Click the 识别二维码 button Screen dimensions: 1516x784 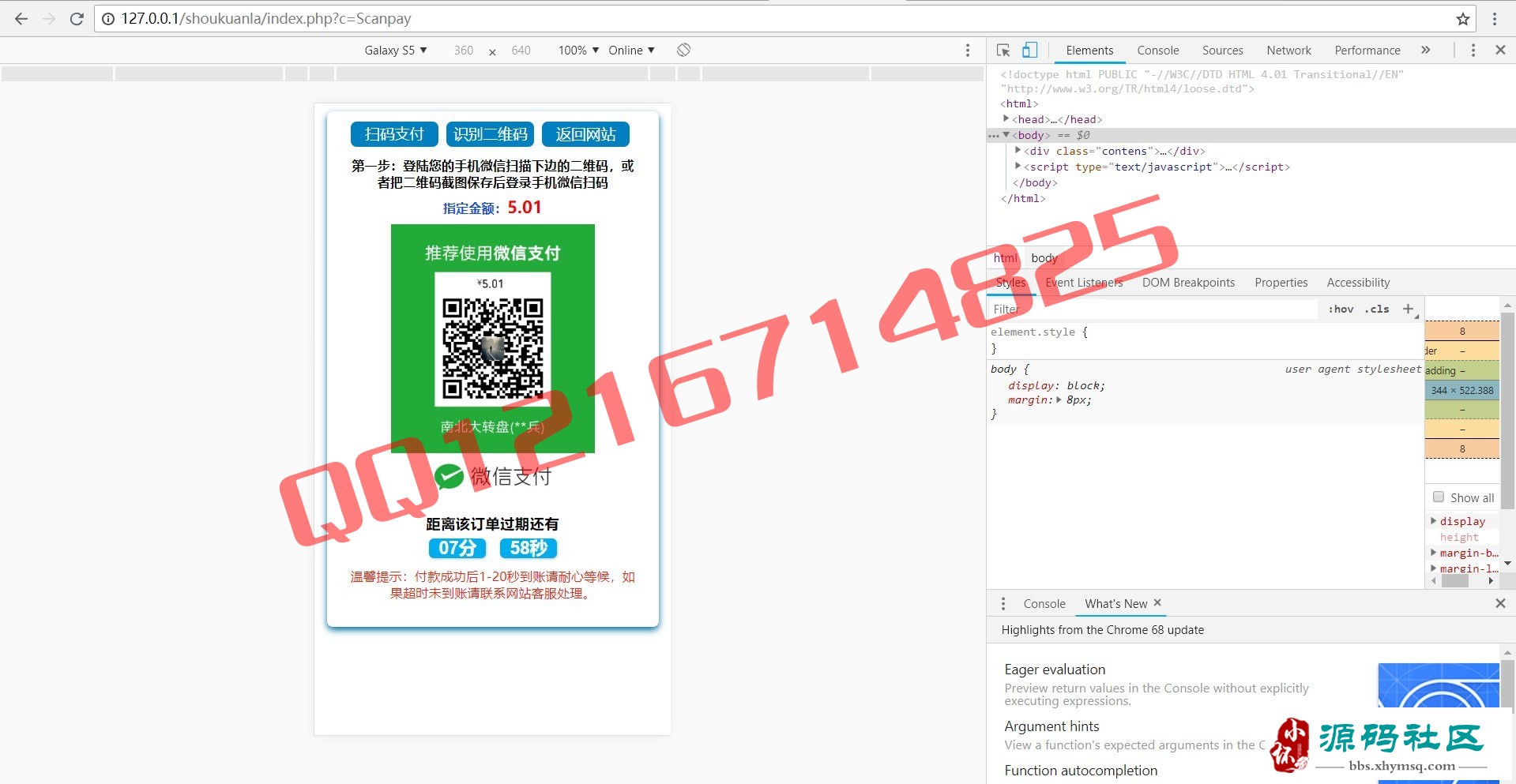490,134
